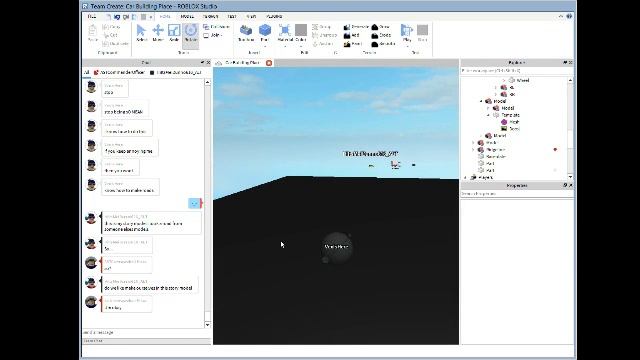The image size is (640, 360).
Task: Select the Car Building Place document tab
Action: click(242, 63)
